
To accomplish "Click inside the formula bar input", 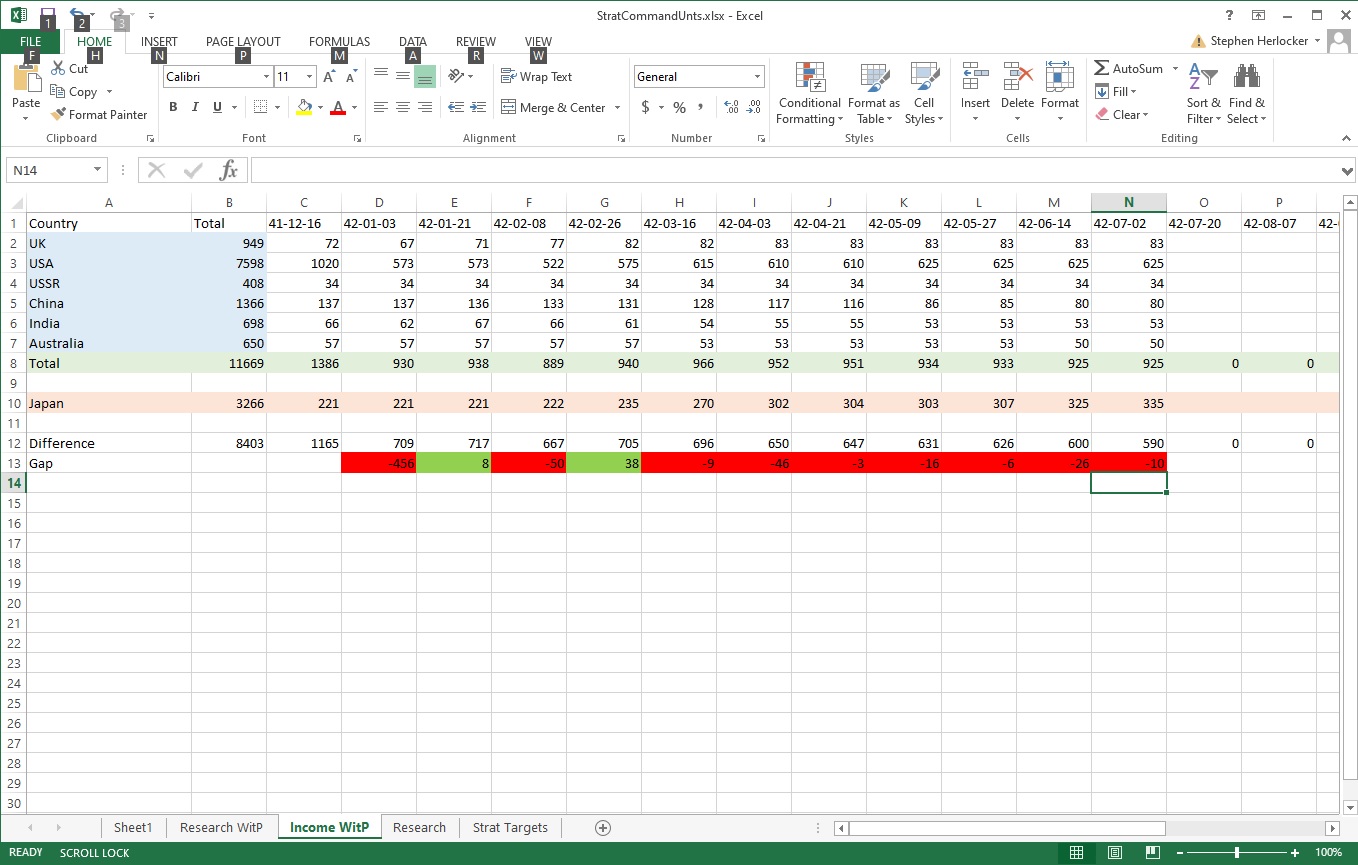I will click(793, 171).
